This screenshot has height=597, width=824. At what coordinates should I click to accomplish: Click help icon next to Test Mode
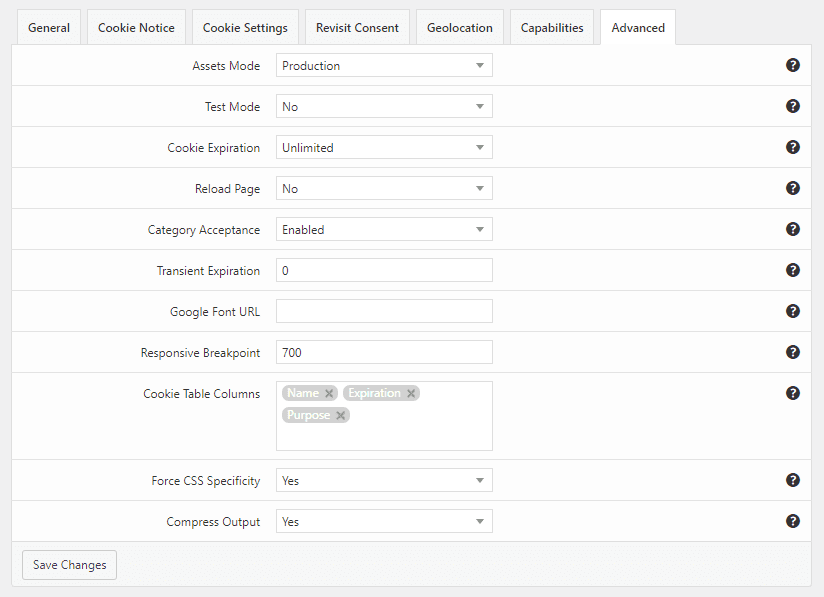[x=792, y=106]
